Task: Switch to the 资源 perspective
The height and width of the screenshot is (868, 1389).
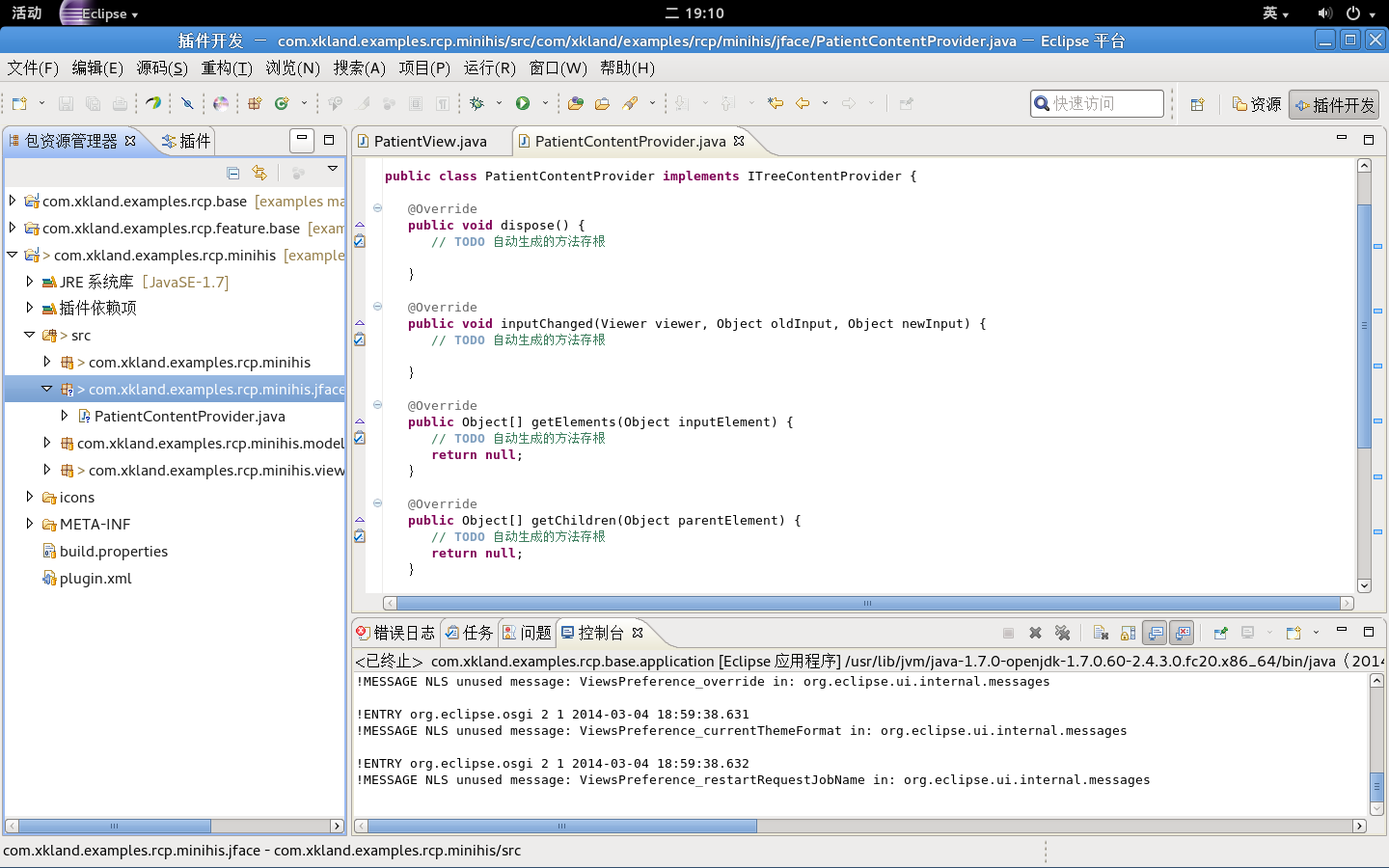Action: [x=1256, y=104]
